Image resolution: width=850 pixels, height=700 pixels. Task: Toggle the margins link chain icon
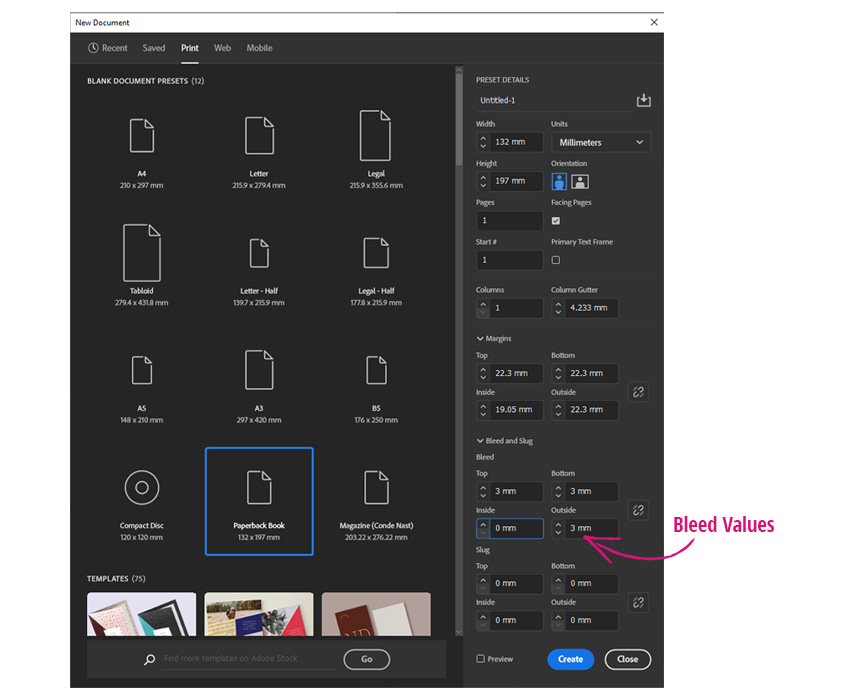(x=638, y=391)
